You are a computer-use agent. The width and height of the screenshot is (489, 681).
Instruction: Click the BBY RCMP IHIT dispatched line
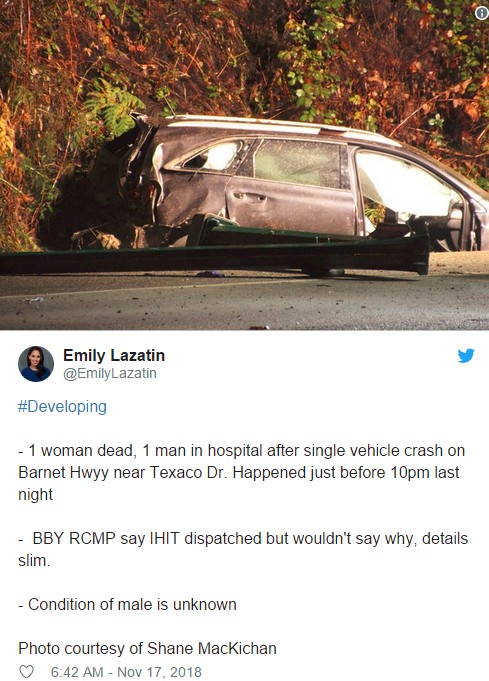(243, 549)
